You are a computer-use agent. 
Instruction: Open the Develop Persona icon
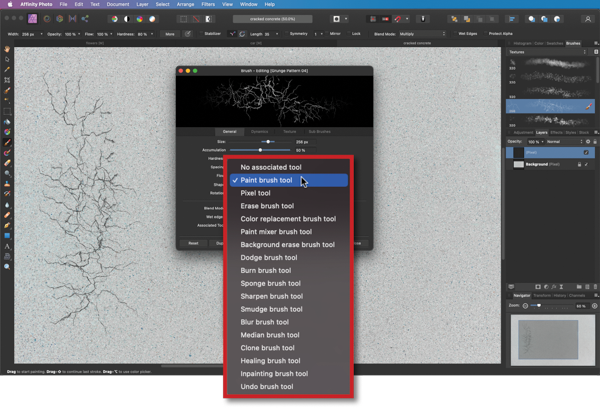pos(60,18)
